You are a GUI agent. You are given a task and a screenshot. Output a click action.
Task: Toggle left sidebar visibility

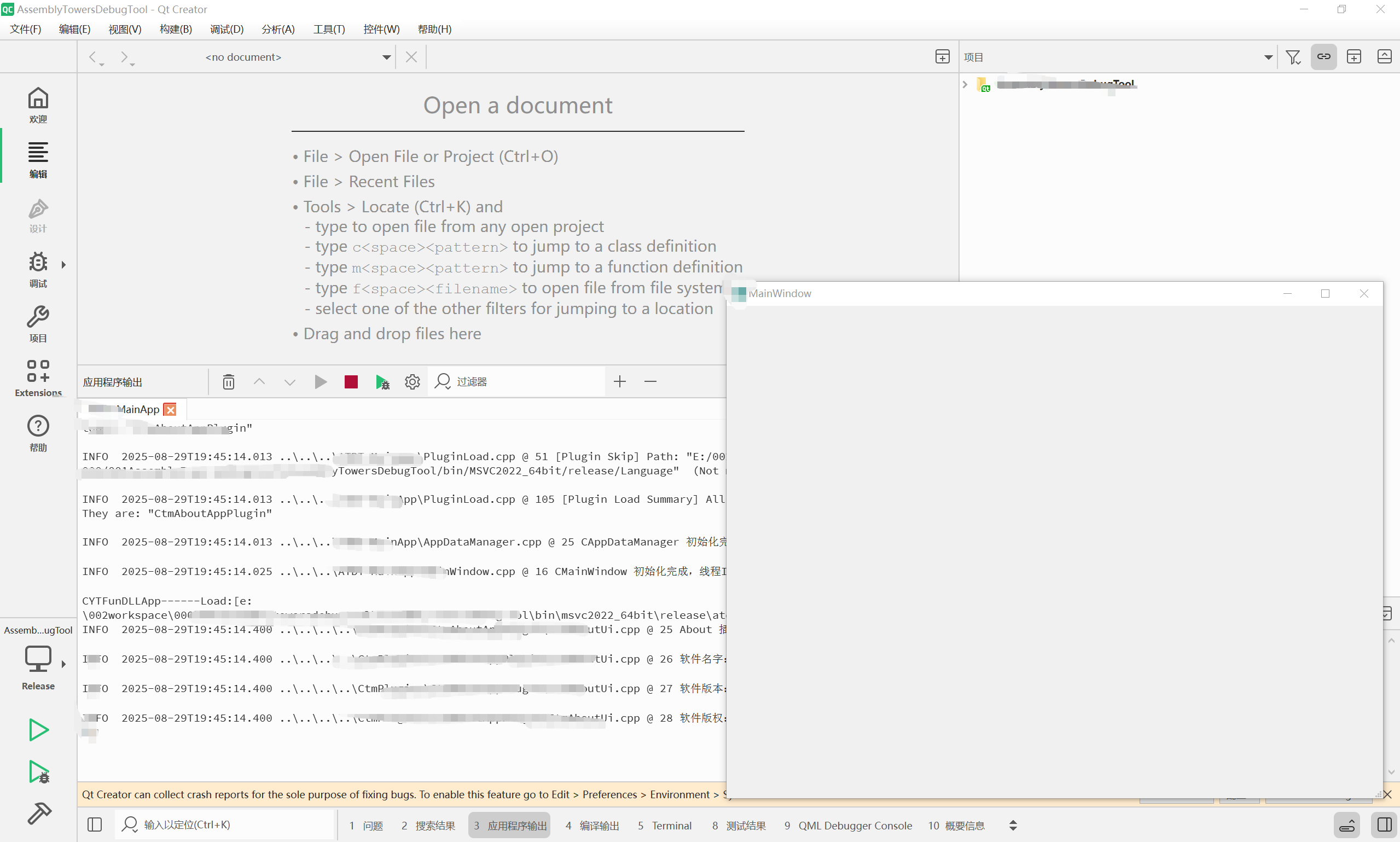[95, 825]
